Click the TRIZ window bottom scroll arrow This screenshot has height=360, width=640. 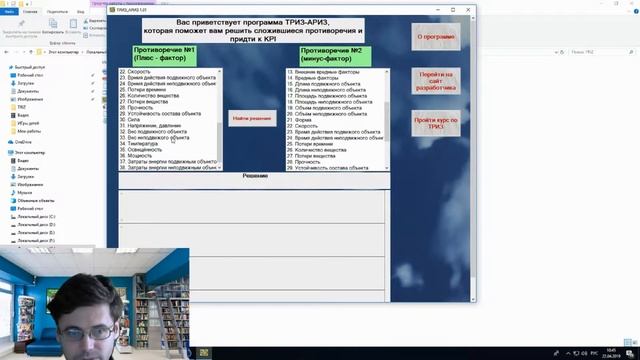pos(473,300)
